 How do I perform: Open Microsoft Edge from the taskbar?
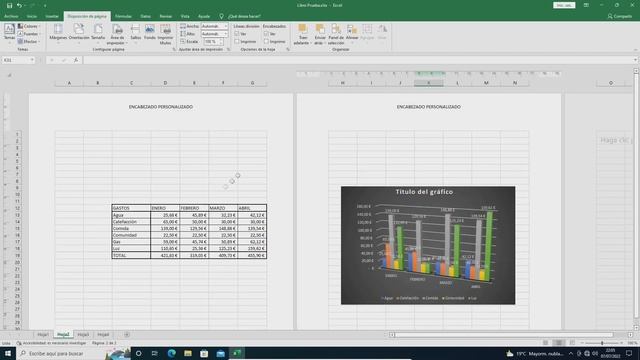click(171, 353)
